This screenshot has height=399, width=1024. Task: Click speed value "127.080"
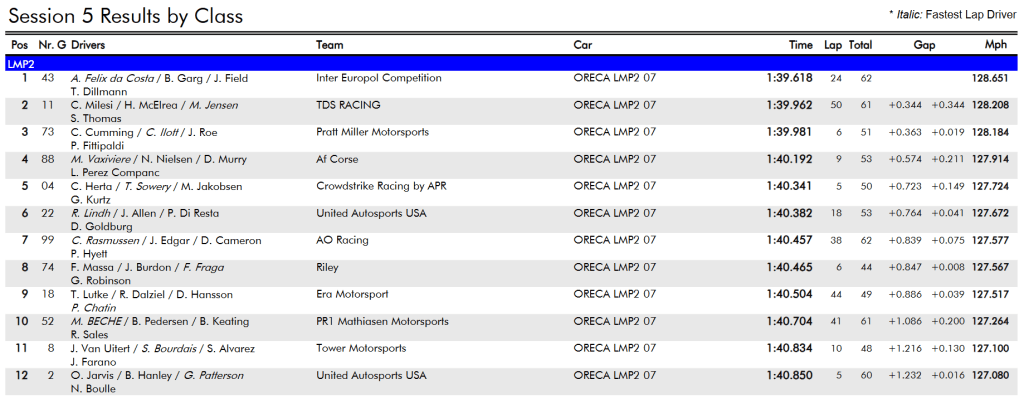[x=991, y=376]
